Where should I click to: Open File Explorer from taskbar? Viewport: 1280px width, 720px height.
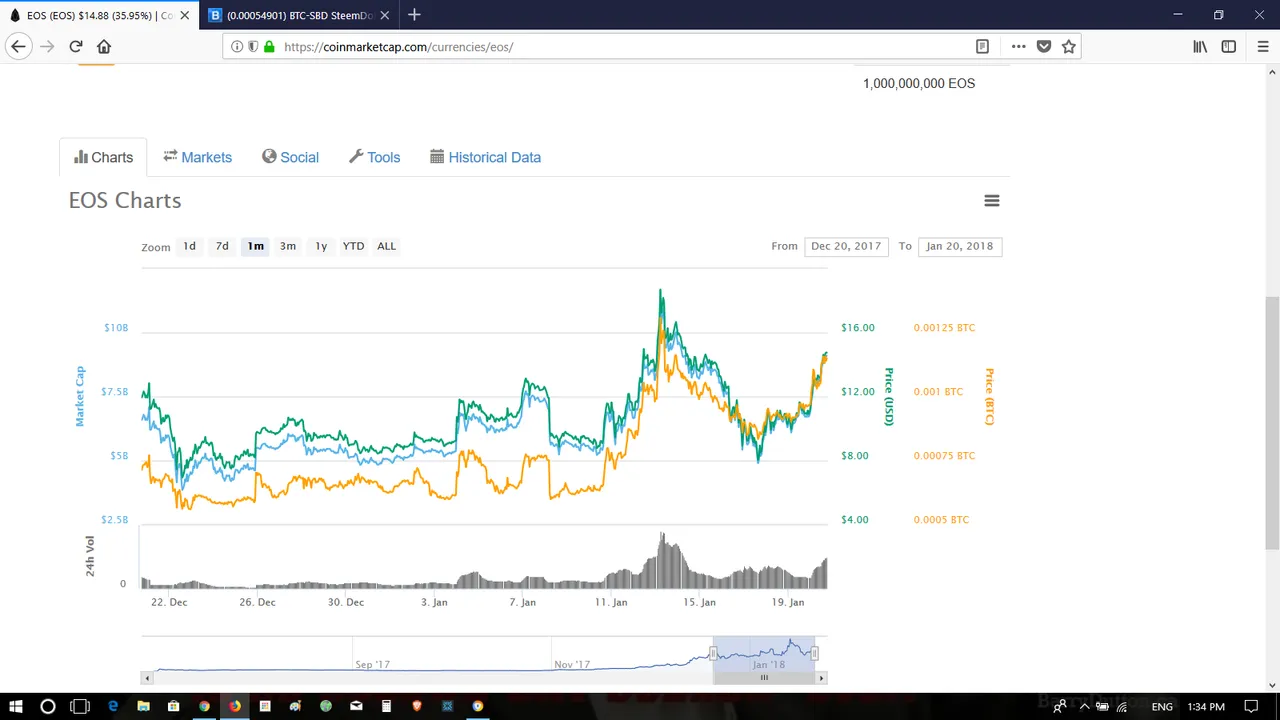pyautogui.click(x=143, y=706)
